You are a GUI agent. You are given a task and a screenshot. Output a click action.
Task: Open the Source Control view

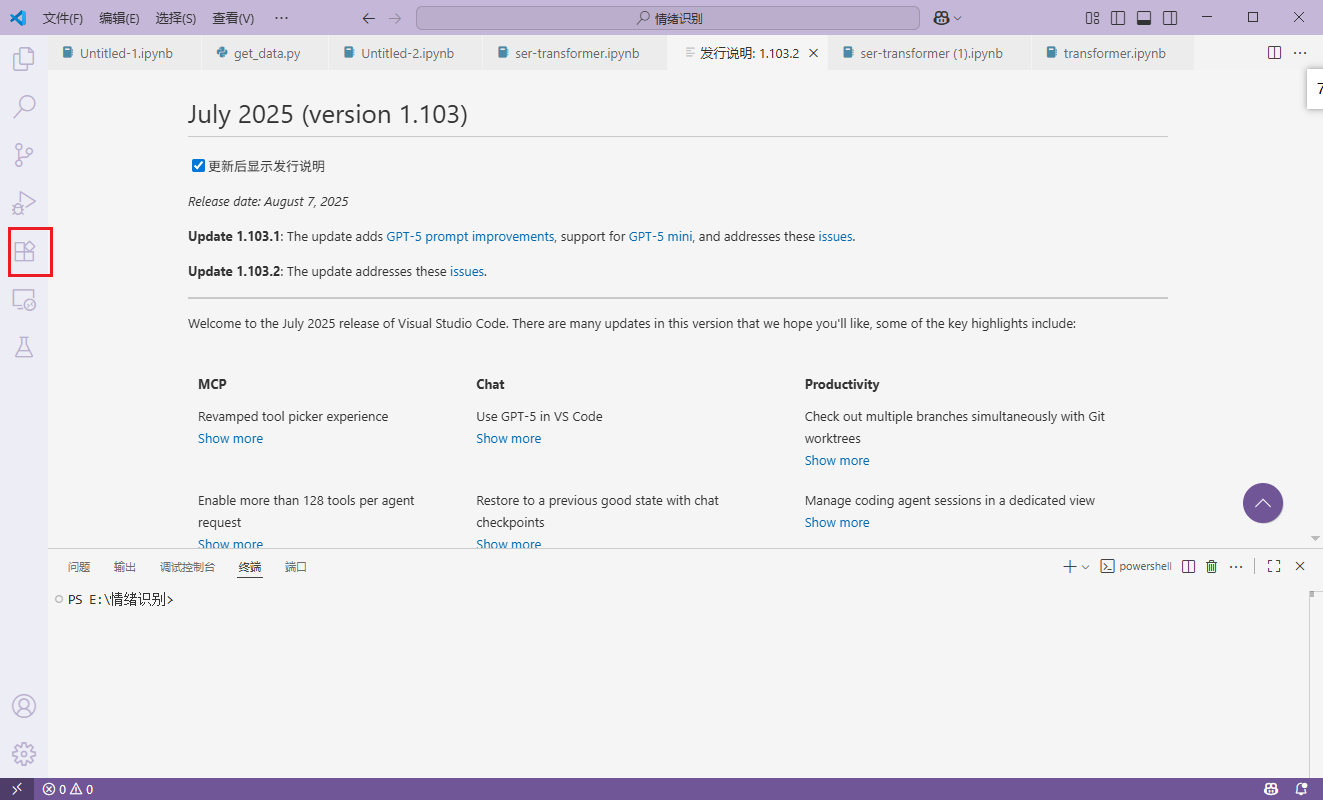[24, 155]
